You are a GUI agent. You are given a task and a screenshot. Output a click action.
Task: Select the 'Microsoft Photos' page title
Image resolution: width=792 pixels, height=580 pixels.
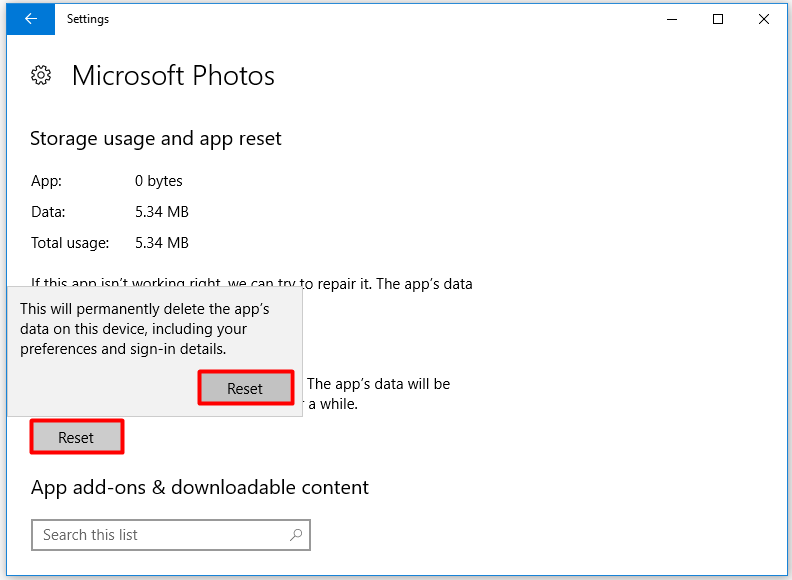173,76
